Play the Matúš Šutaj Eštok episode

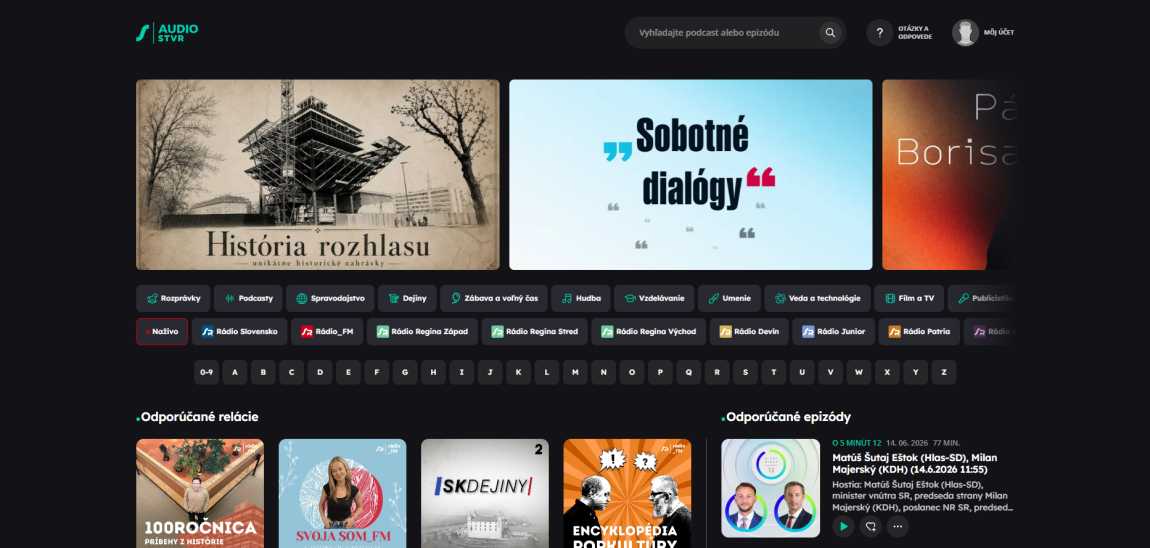(843, 526)
